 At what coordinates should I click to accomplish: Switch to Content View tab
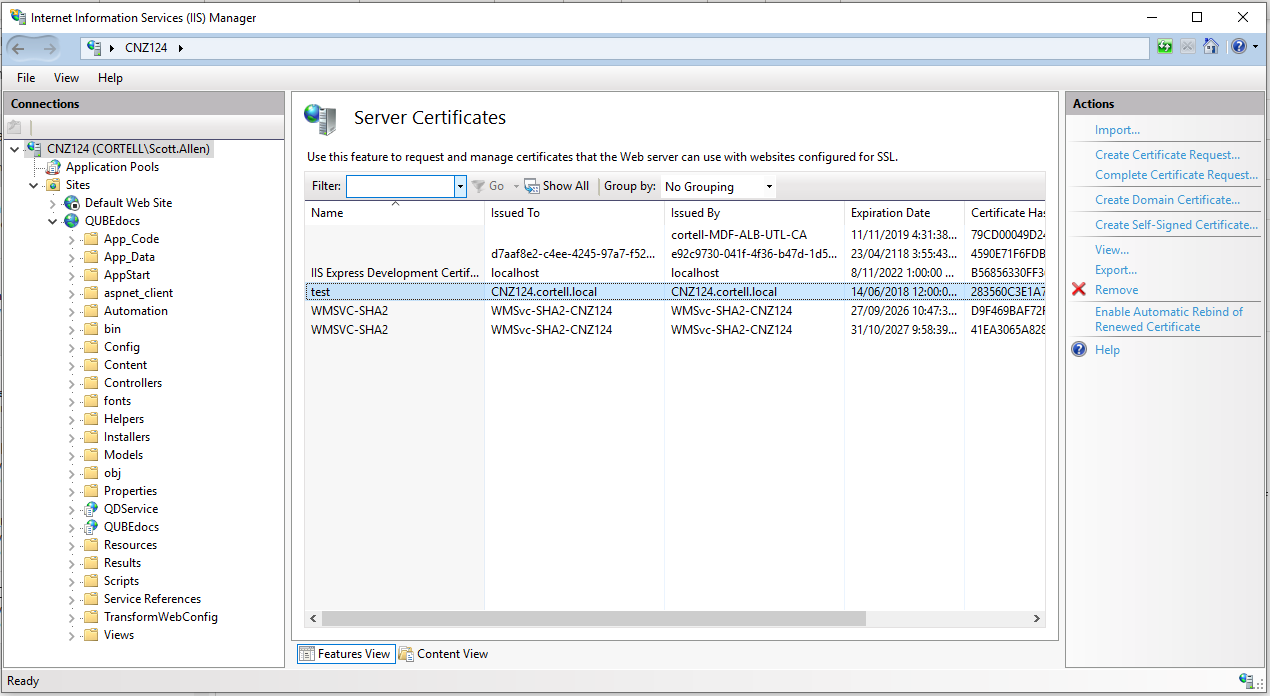click(x=444, y=654)
